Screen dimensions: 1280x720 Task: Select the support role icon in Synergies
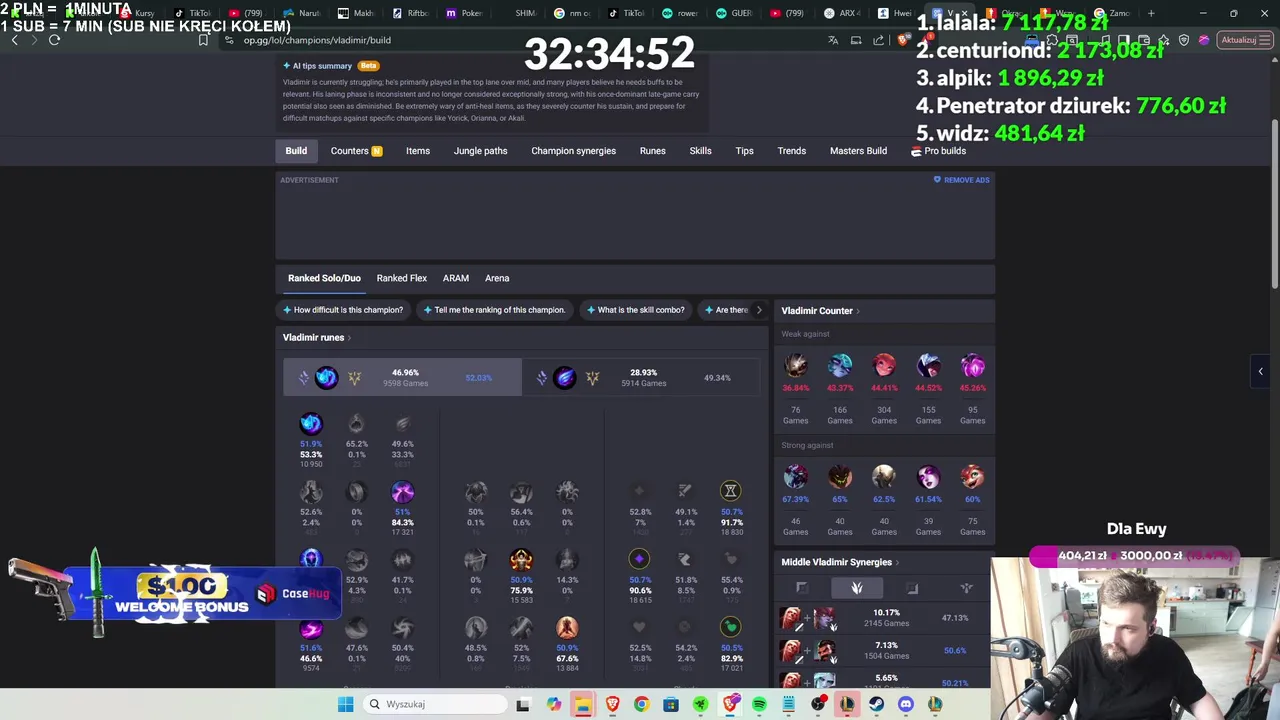[x=966, y=588]
